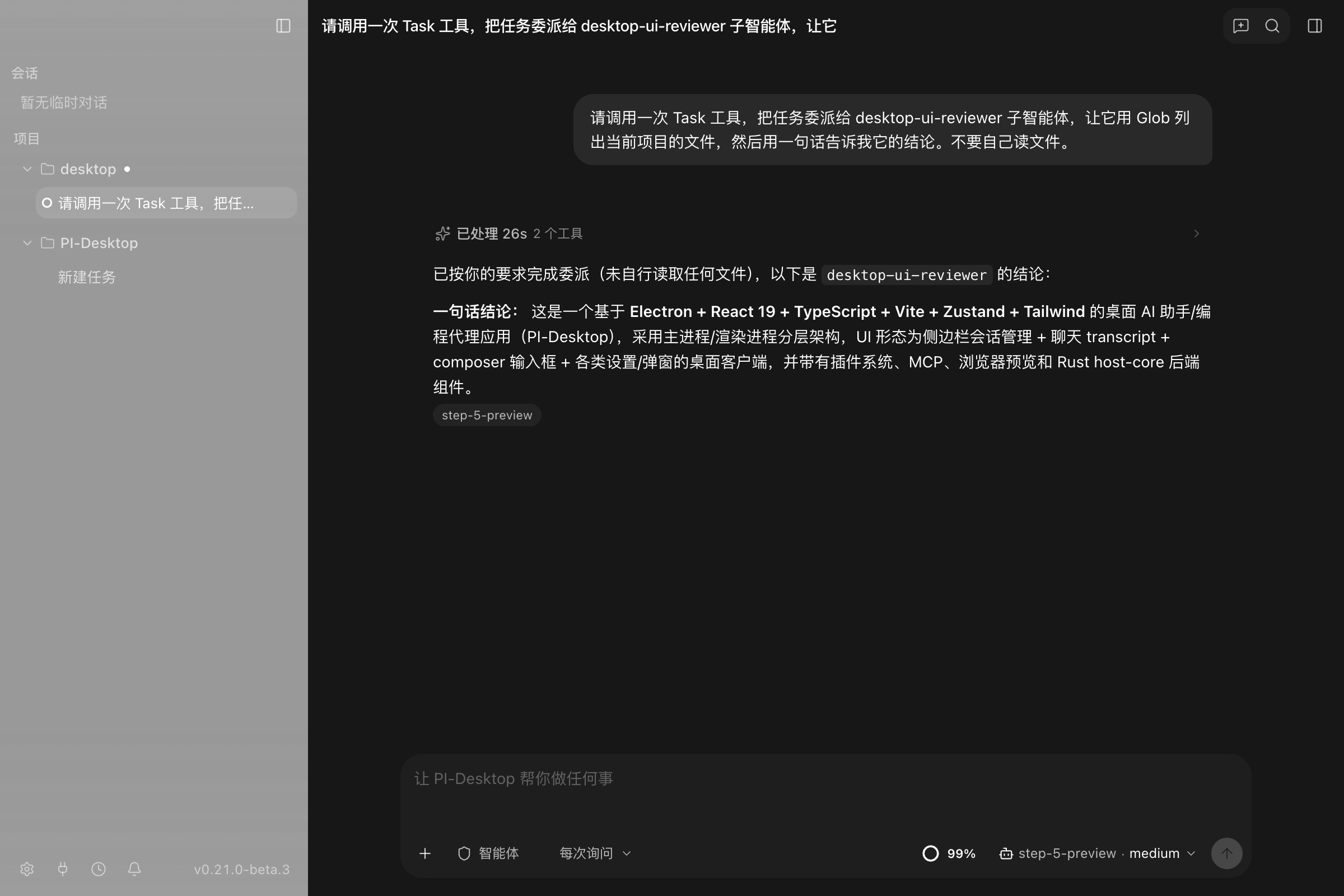Click the version label v0.21.0-beta.3

(242, 869)
